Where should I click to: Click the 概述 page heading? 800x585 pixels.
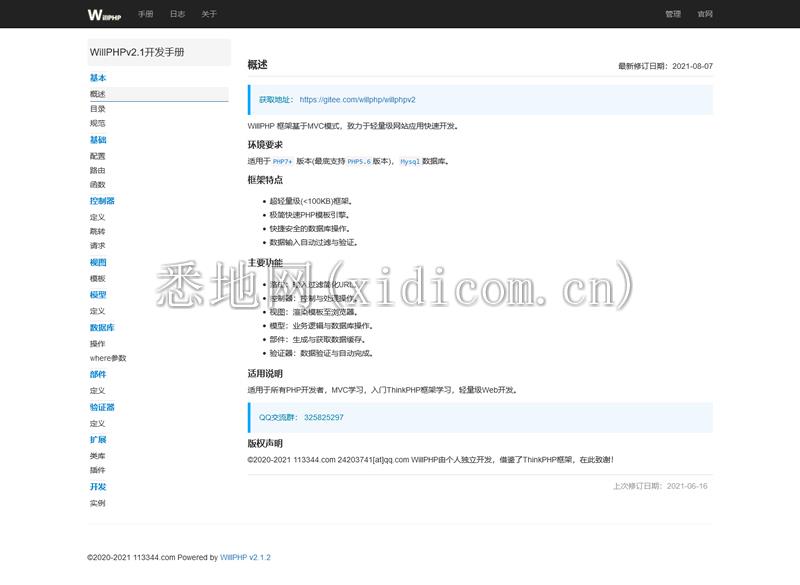(257, 65)
